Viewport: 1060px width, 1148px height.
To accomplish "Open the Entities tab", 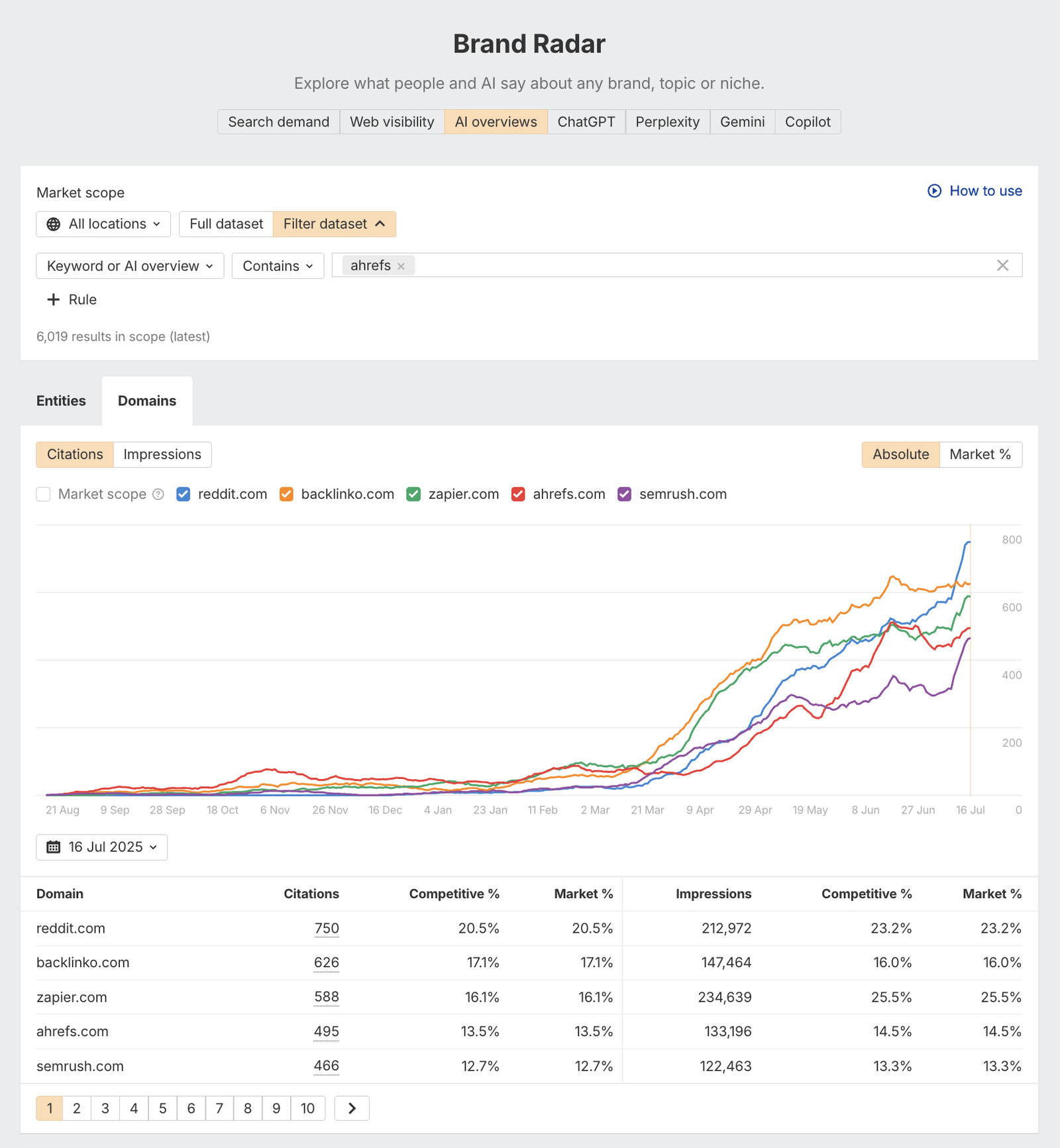I will pyautogui.click(x=61, y=400).
